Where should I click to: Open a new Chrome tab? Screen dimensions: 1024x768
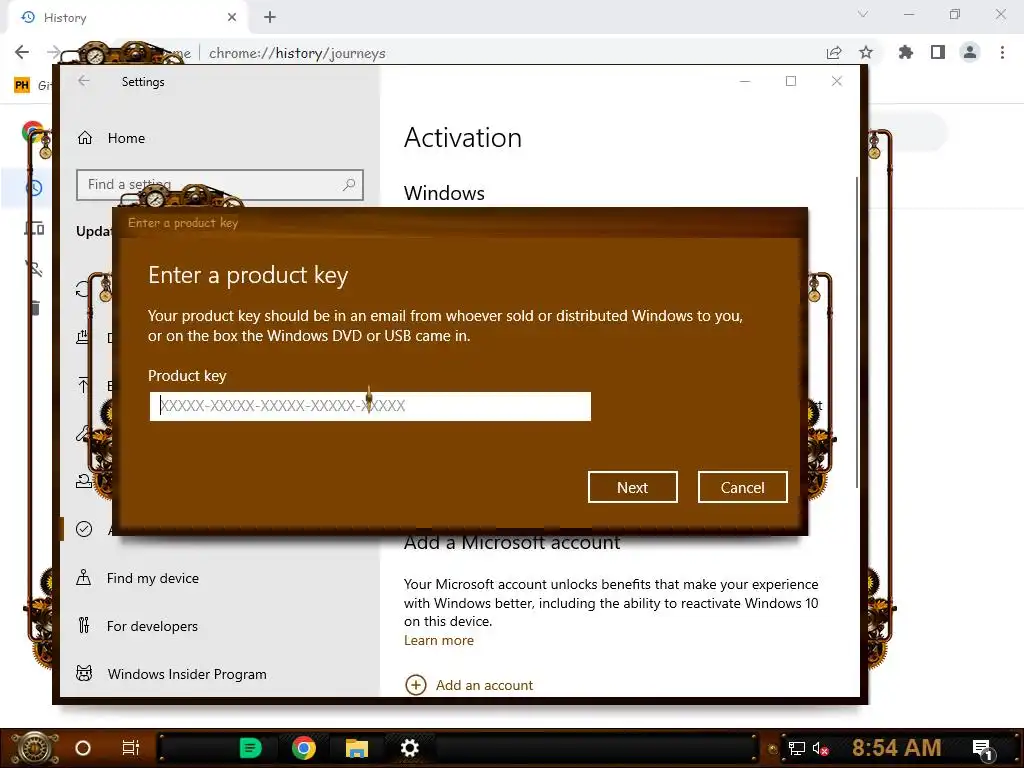click(270, 17)
